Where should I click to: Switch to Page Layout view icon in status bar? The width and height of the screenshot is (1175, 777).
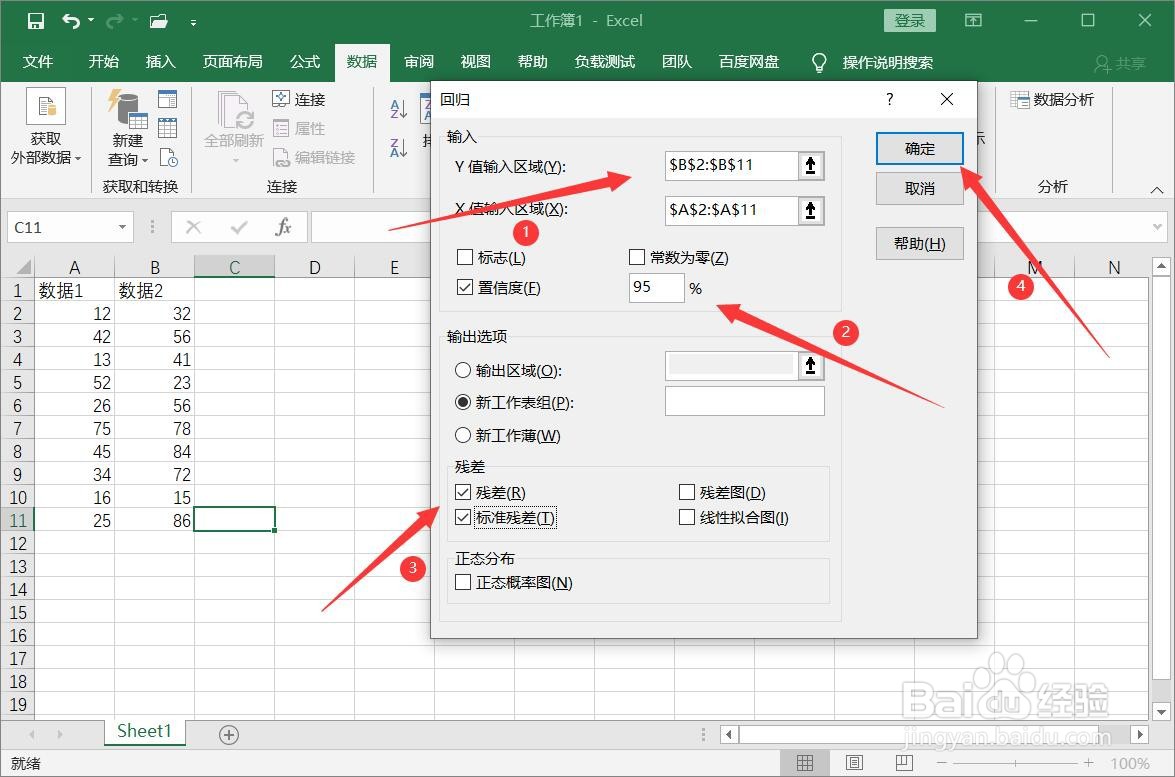(857, 762)
